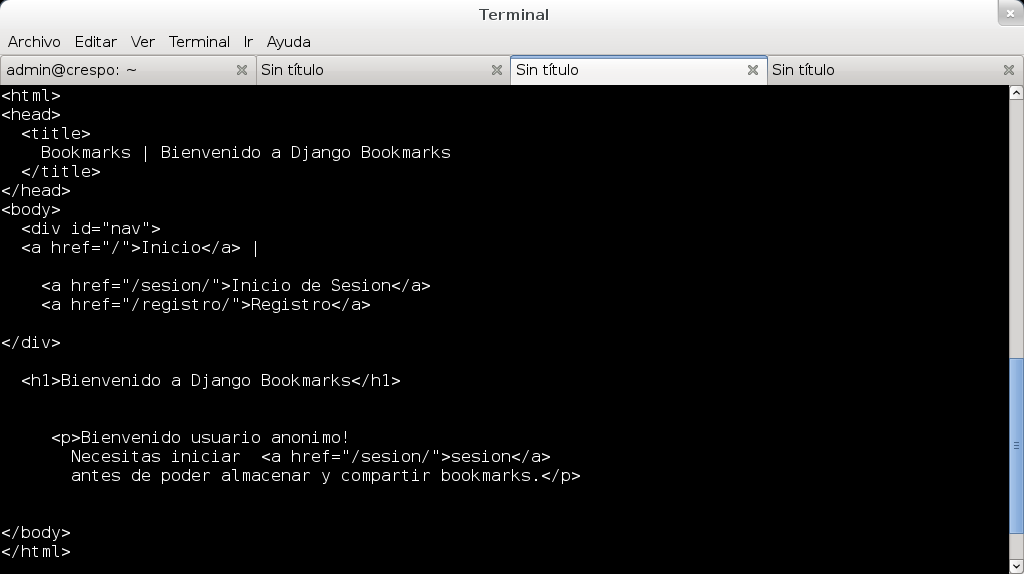Open the Archivo menu

(34, 42)
